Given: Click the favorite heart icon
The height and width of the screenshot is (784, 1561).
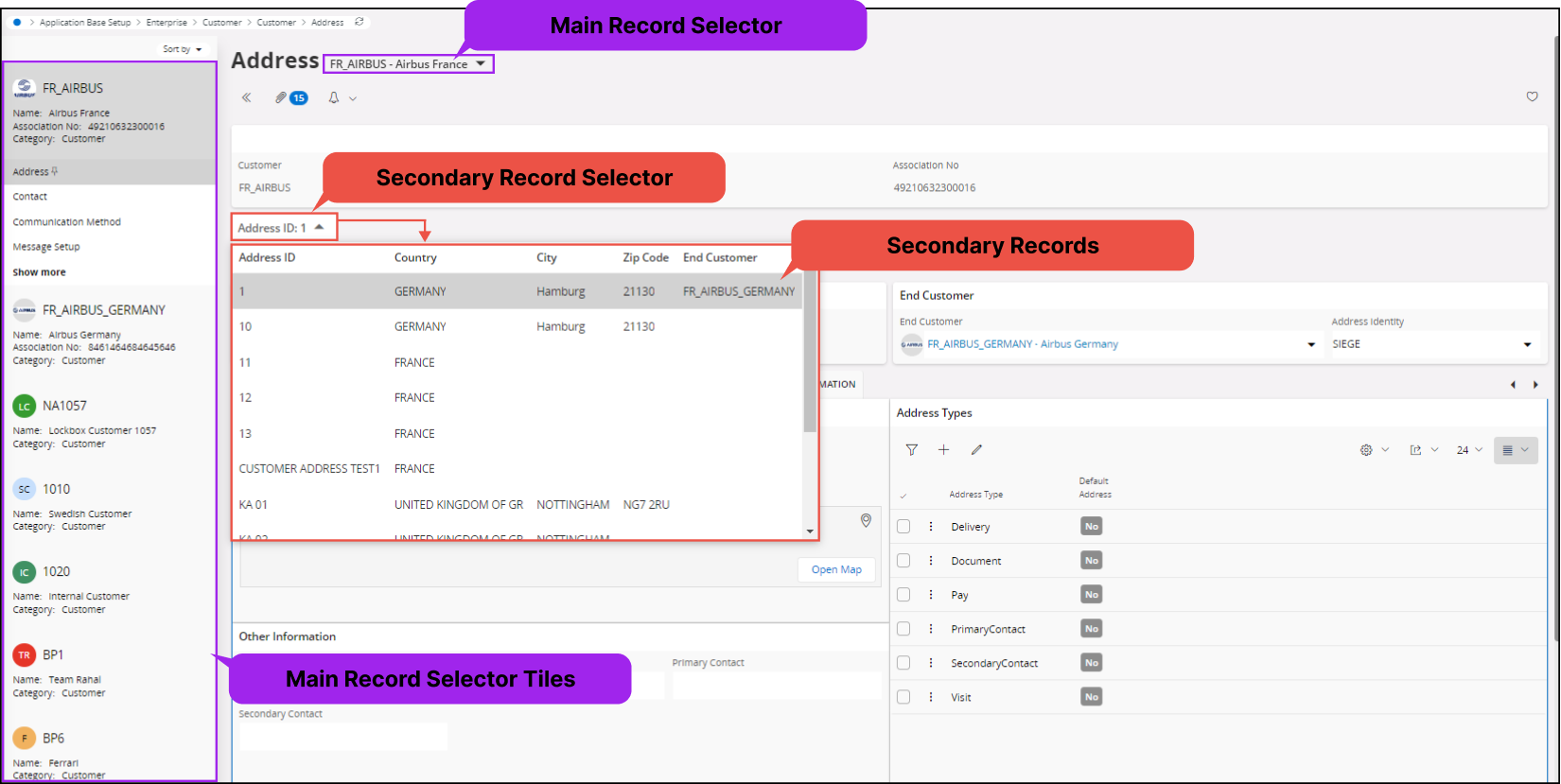Looking at the screenshot, I should (1532, 96).
